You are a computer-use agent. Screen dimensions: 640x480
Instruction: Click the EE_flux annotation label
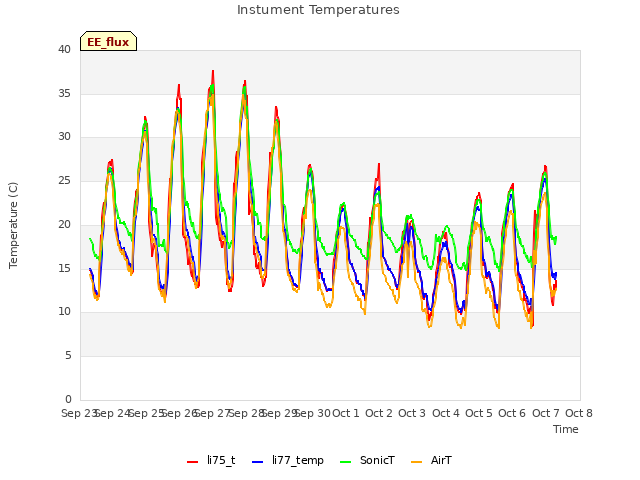coord(108,41)
